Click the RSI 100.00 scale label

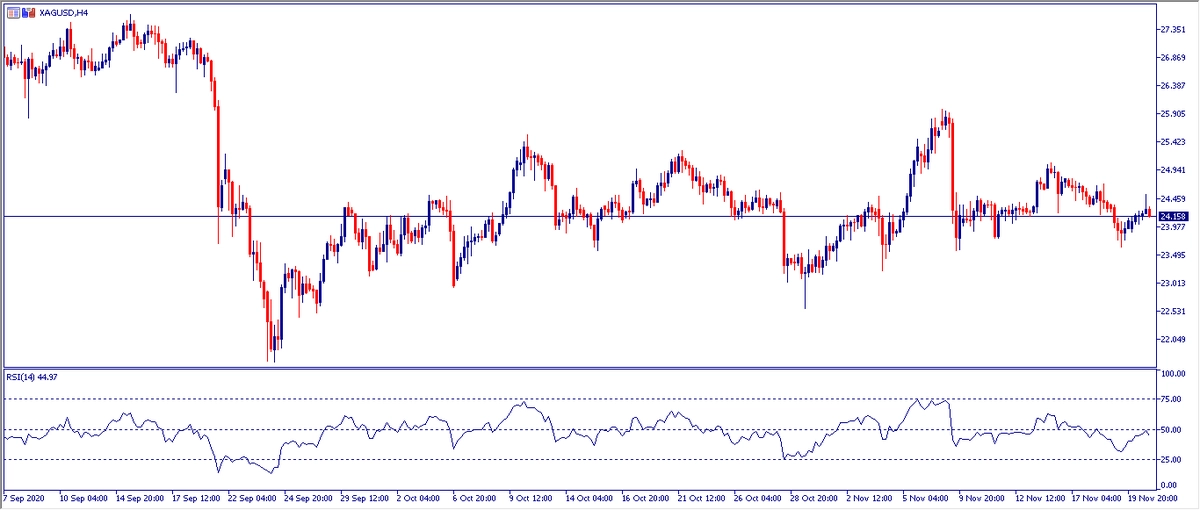[x=1172, y=373]
